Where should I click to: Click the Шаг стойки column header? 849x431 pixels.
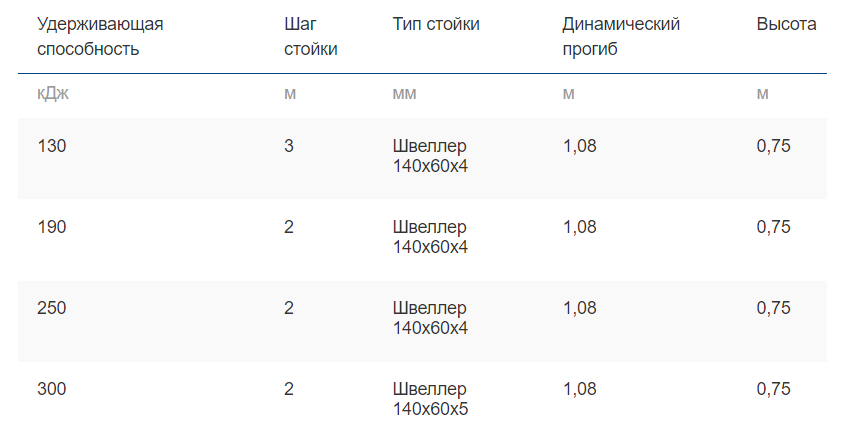(310, 36)
